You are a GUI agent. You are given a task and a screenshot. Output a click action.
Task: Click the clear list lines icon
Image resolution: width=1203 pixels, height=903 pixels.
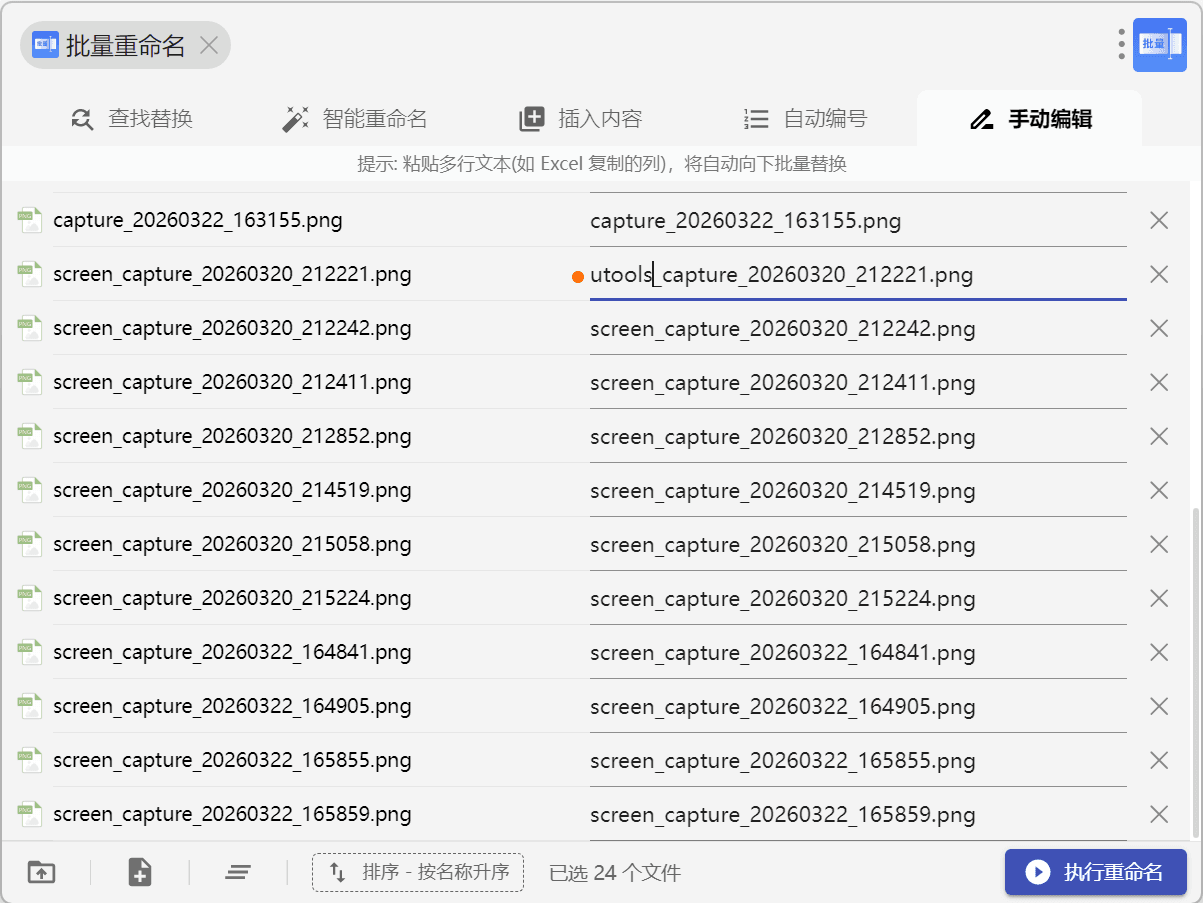[x=237, y=872]
